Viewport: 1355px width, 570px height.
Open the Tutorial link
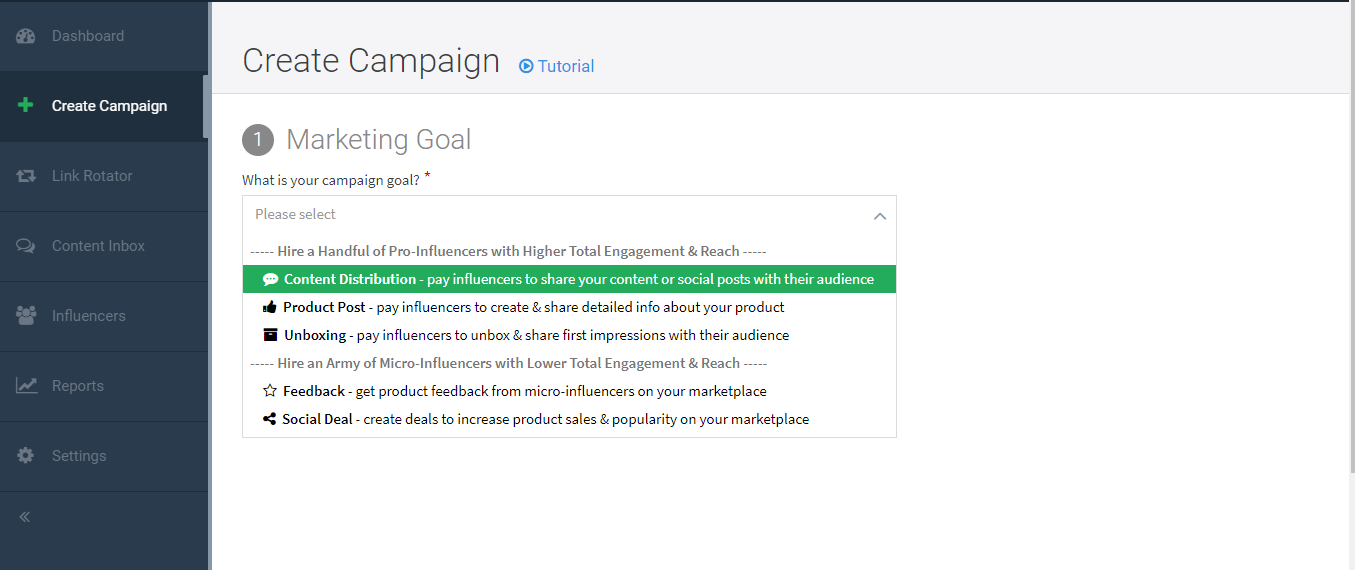tap(565, 66)
